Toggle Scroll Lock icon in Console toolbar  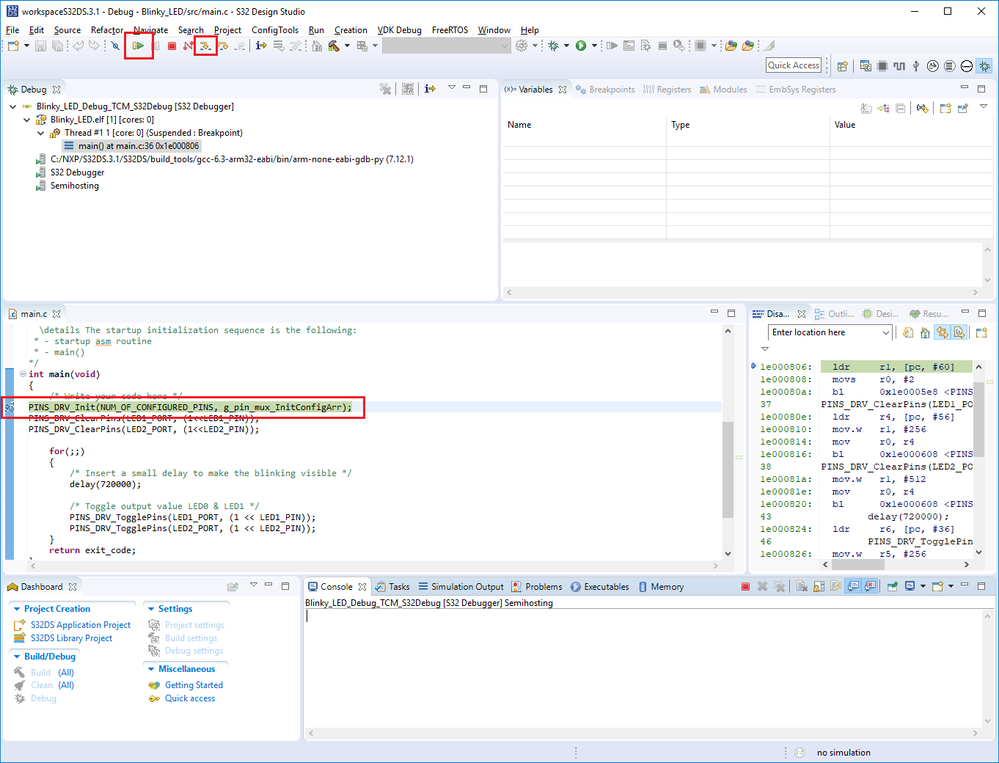pos(819,587)
